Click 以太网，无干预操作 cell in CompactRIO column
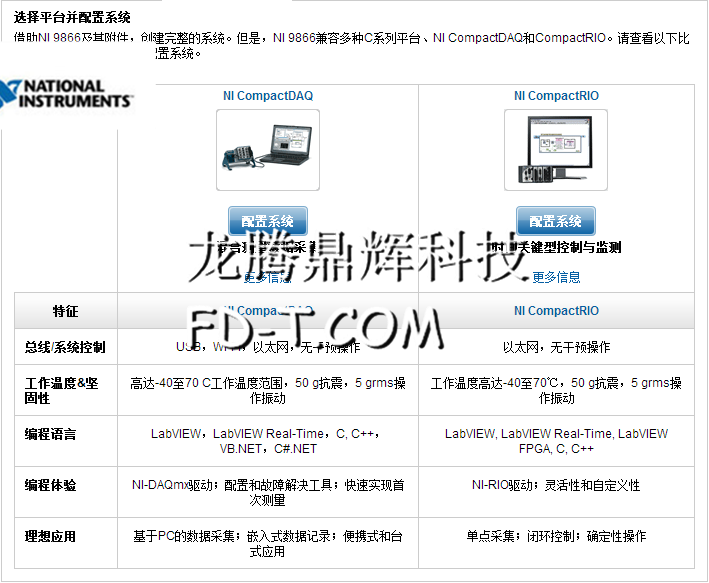 [556, 347]
